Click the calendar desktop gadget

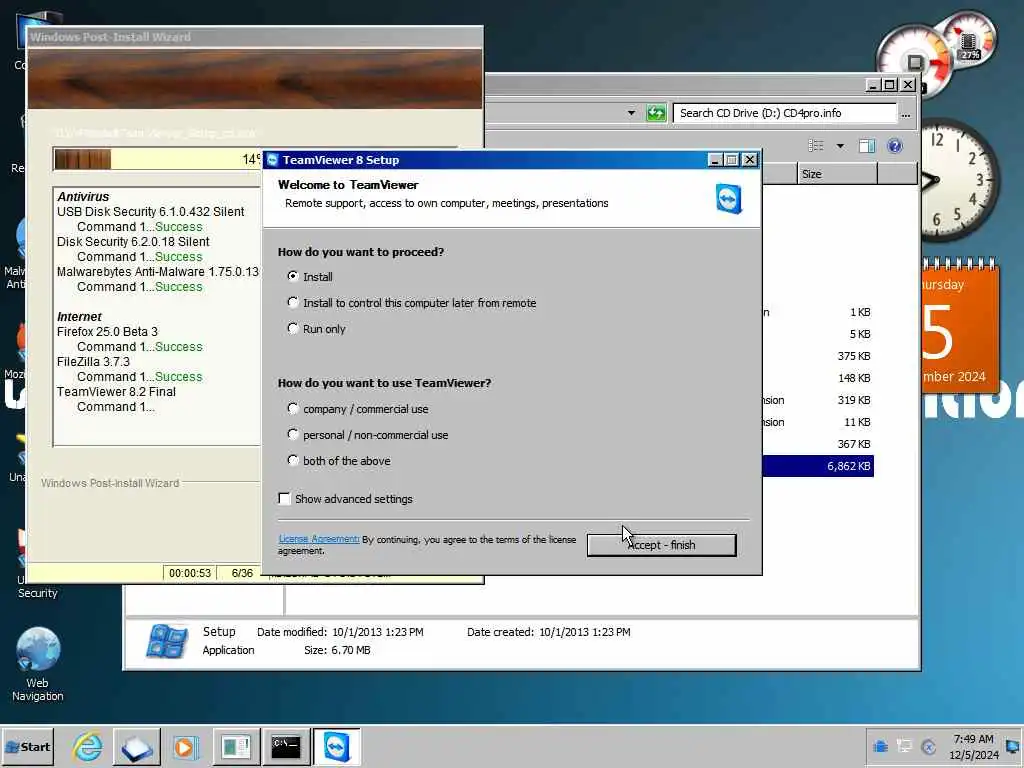(x=960, y=325)
